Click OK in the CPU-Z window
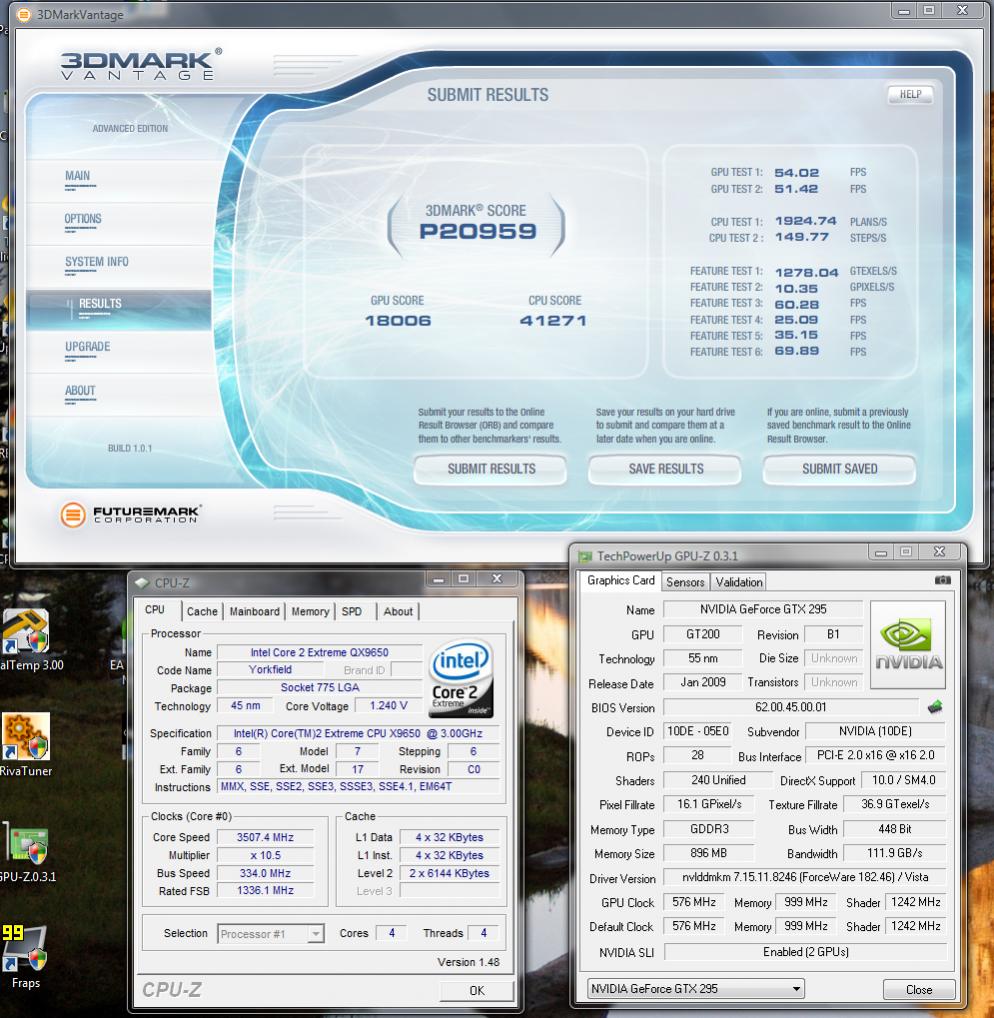 pyautogui.click(x=477, y=990)
